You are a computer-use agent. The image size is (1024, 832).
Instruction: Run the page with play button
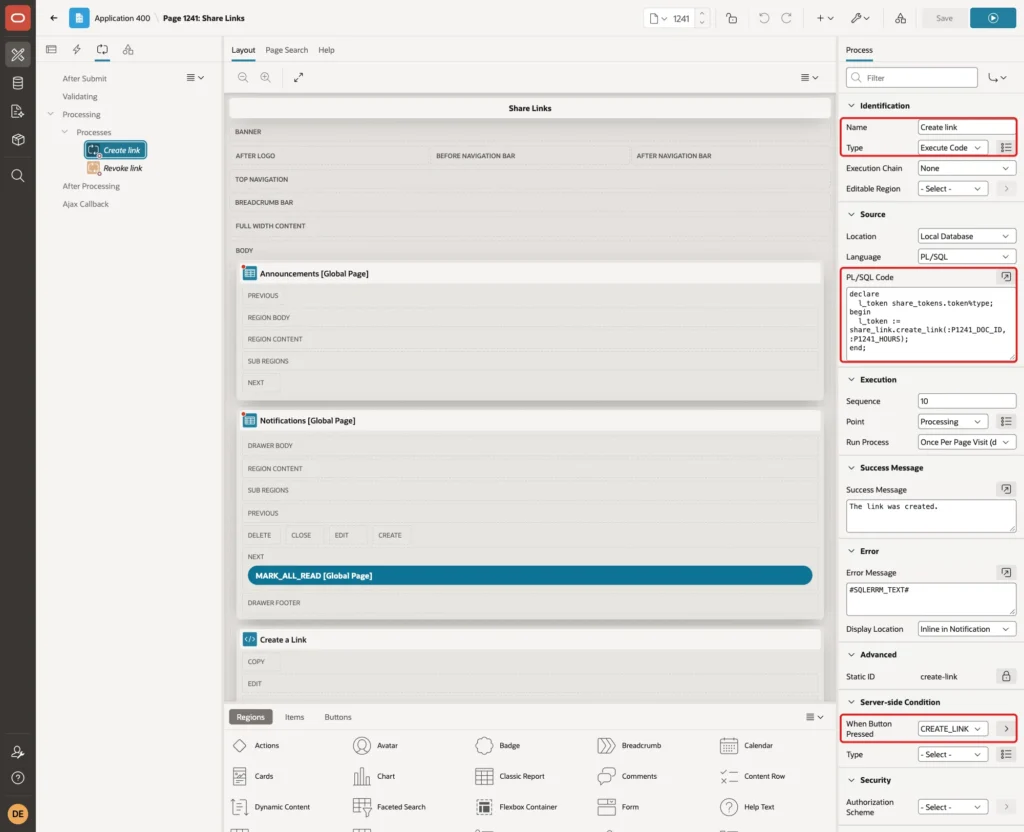pyautogui.click(x=993, y=18)
